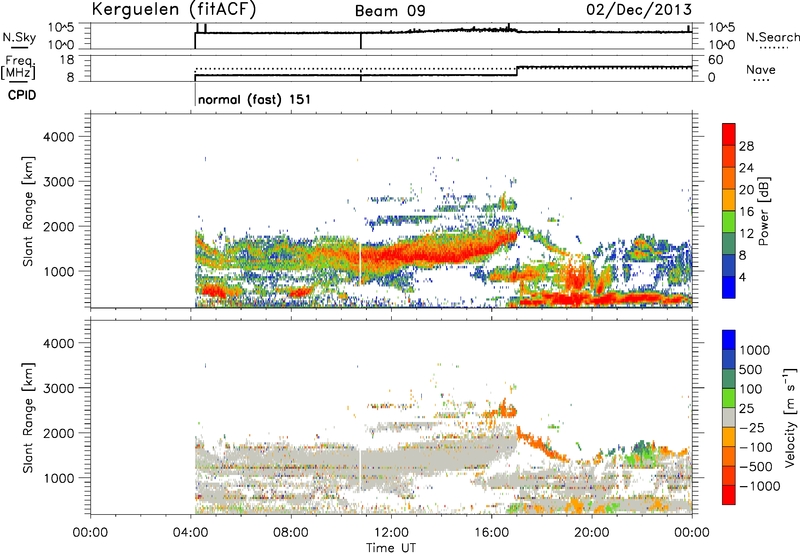Viewport: 800px width, 554px height.
Task: Click the "Kerguelen (fitACF)" plot title
Action: (173, 9)
